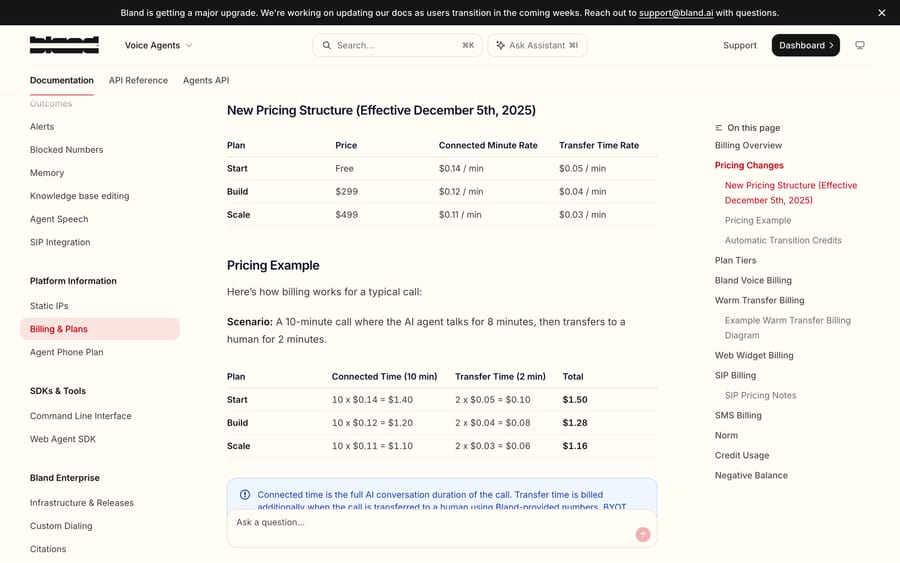The height and width of the screenshot is (563, 900).
Task: Click the info icon in callout
Action: click(245, 495)
